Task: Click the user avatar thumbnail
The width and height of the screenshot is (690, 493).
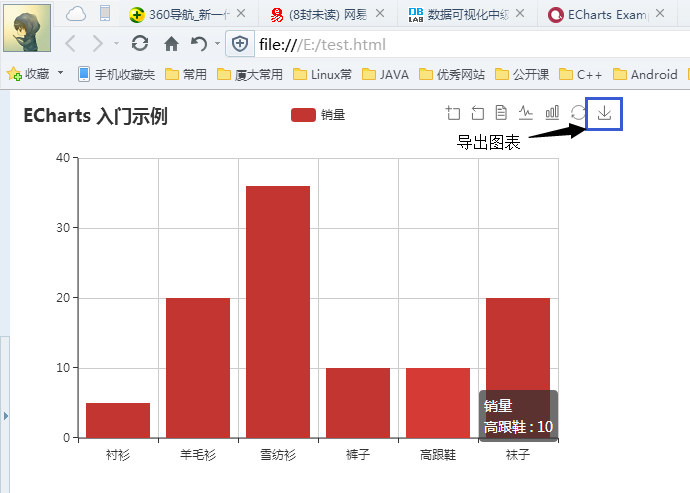Action: click(x=28, y=29)
